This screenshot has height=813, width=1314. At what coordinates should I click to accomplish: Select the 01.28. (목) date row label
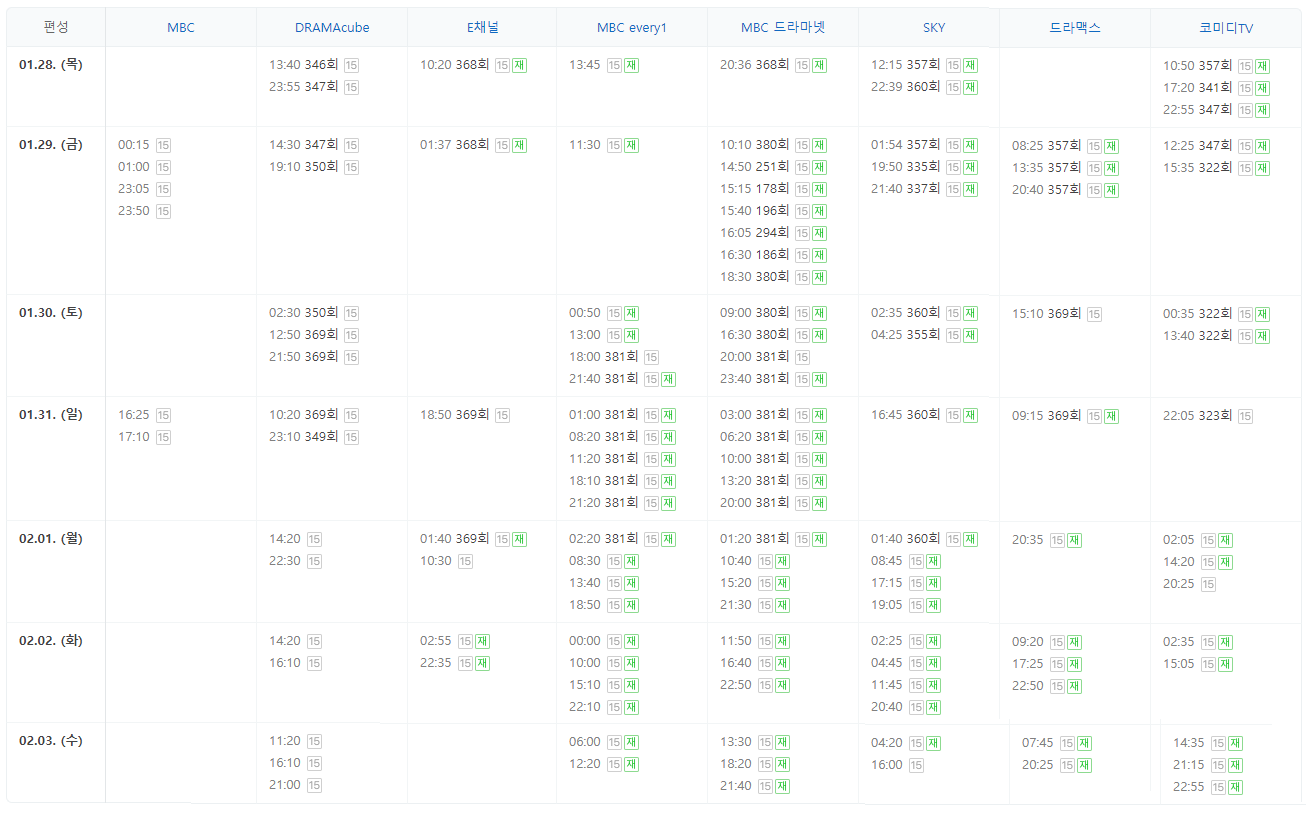[51, 64]
